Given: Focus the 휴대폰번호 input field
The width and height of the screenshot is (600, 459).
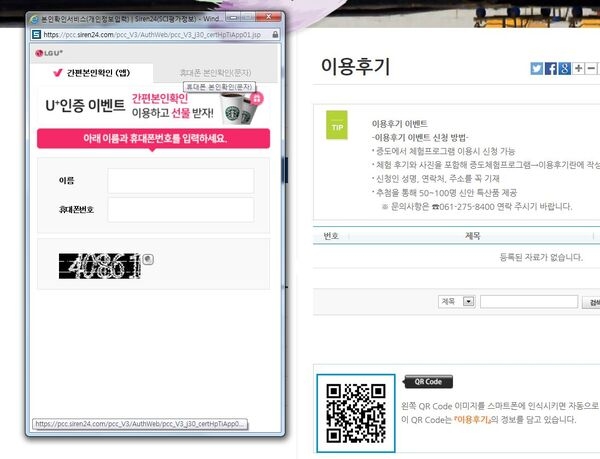Looking at the screenshot, I should pos(181,210).
